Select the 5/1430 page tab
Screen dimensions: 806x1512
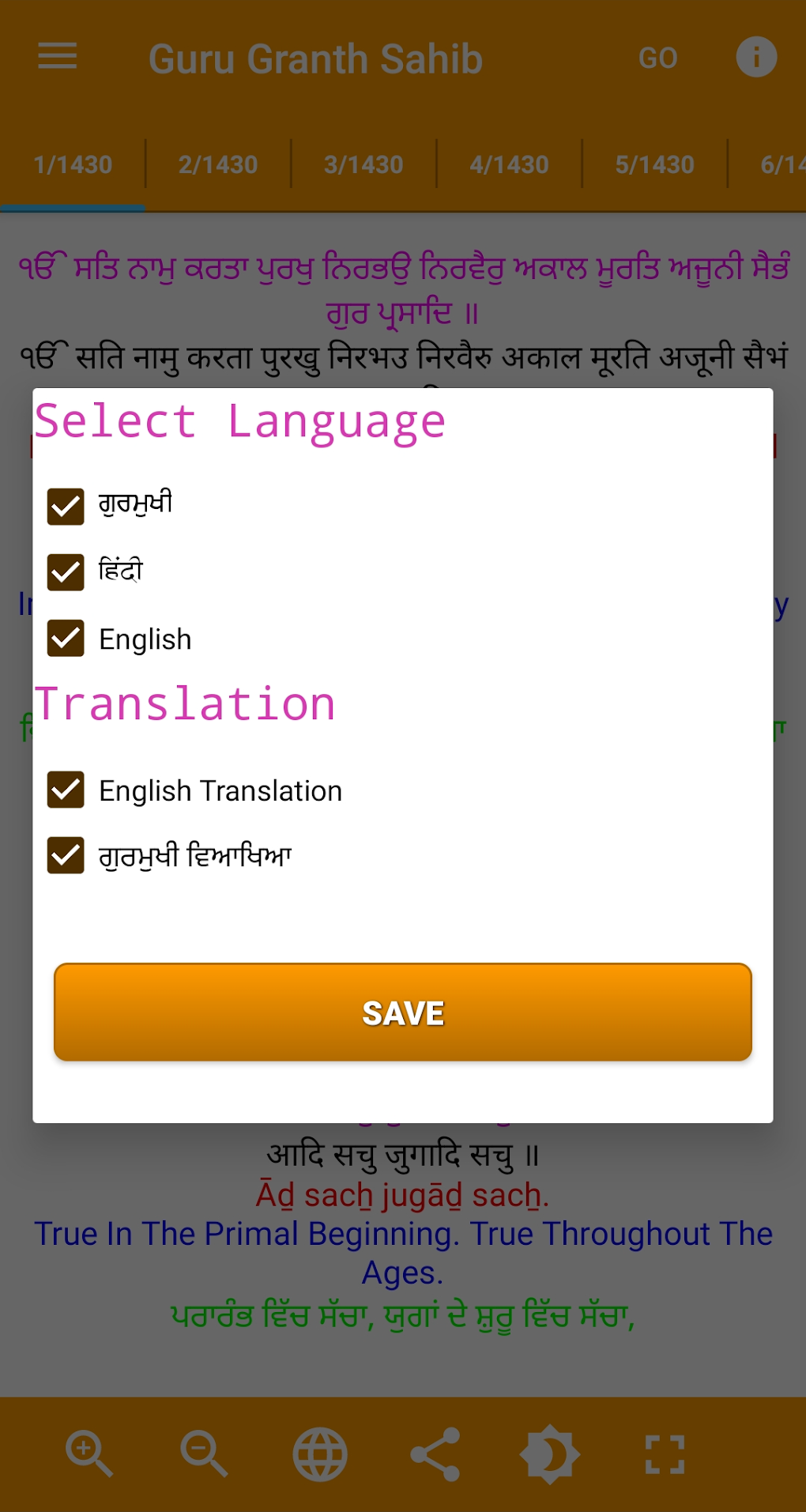click(x=653, y=164)
